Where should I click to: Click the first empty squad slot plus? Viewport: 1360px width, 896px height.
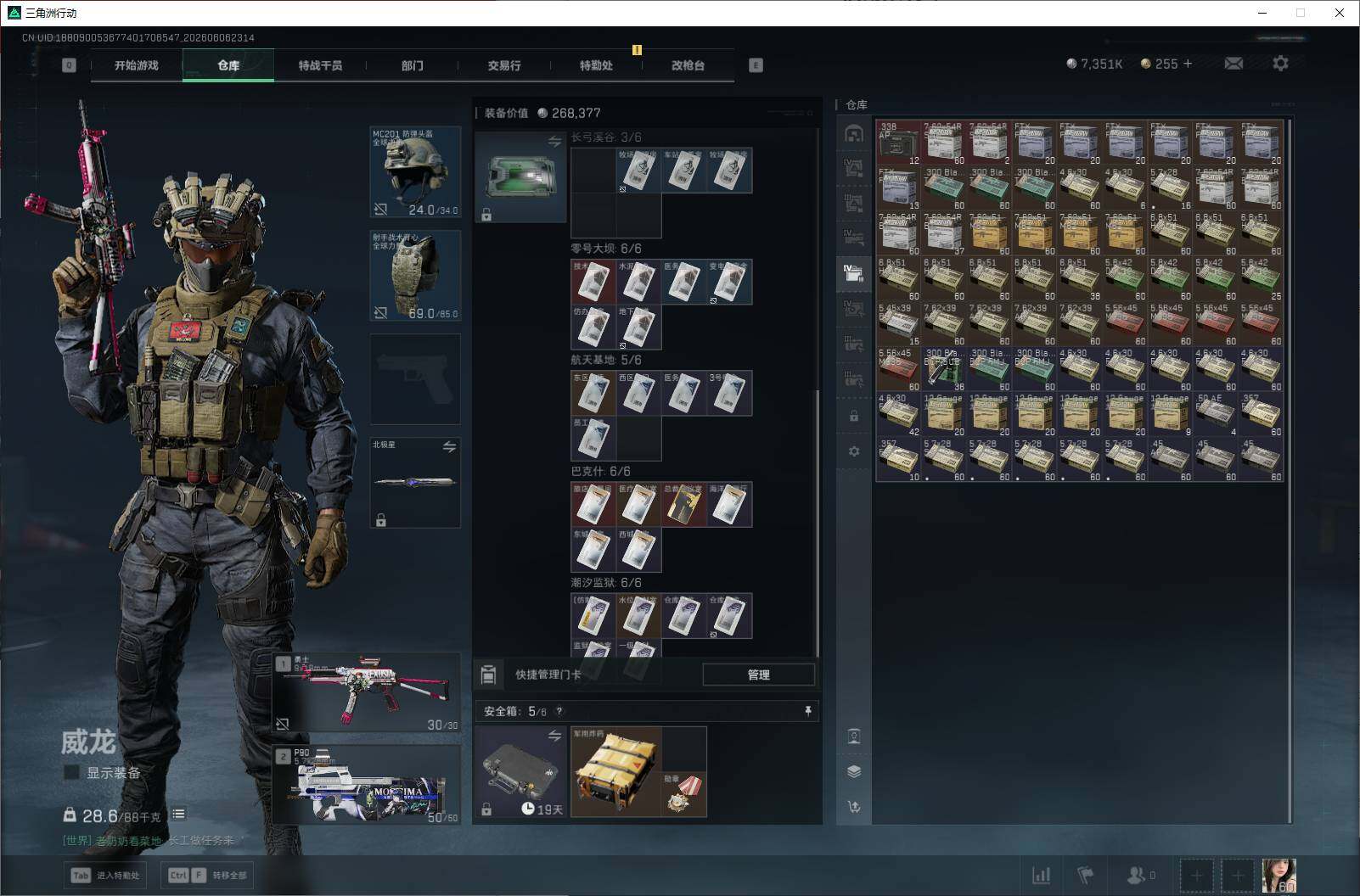[x=1196, y=876]
